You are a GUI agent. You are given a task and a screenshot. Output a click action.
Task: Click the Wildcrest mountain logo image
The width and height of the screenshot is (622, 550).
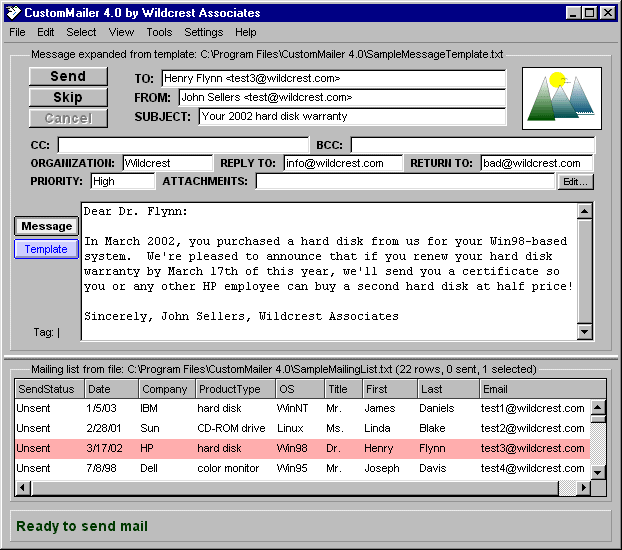(x=562, y=98)
